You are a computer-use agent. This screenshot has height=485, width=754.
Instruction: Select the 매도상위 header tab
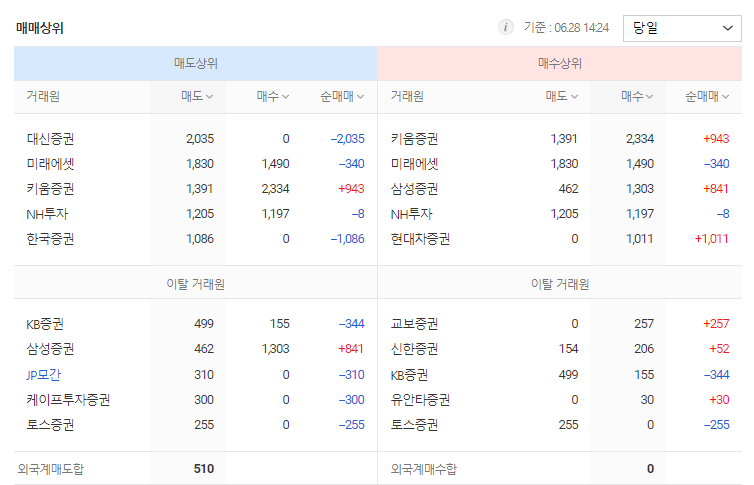(x=196, y=63)
